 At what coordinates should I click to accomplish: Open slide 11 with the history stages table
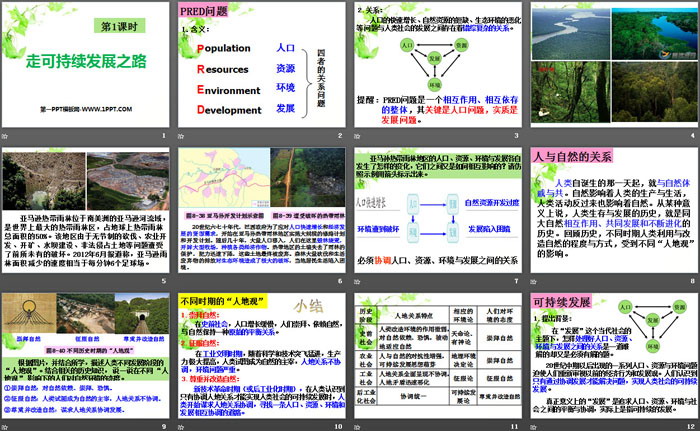437,353
